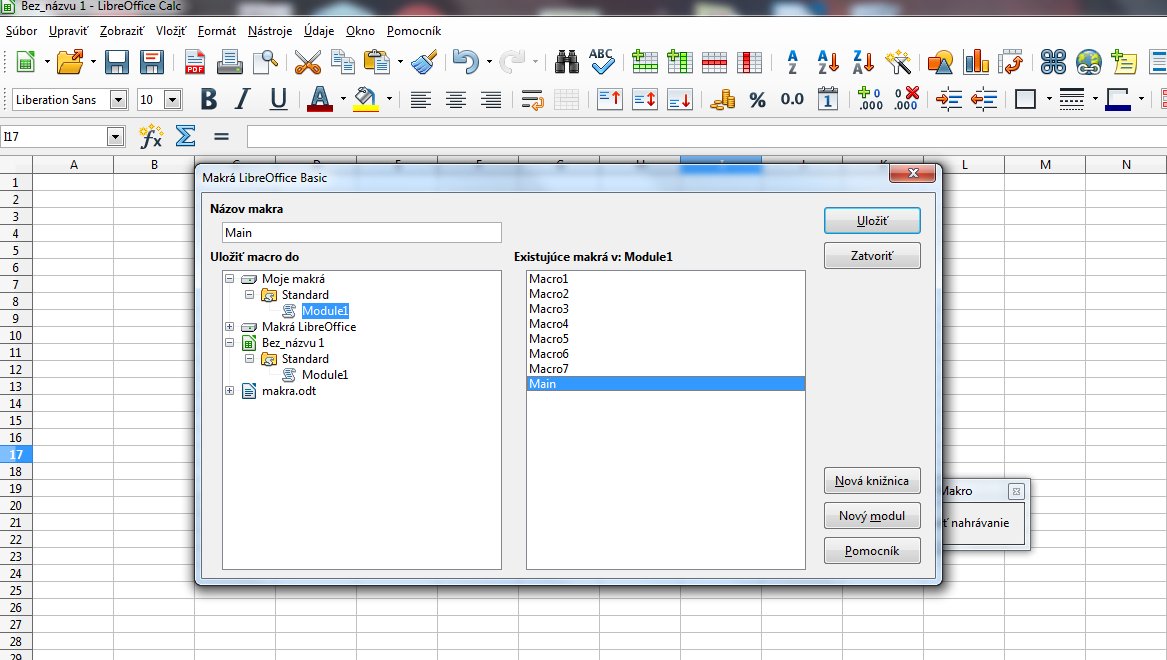Export directly as PDF
This screenshot has height=660, width=1167.
pyautogui.click(x=195, y=62)
